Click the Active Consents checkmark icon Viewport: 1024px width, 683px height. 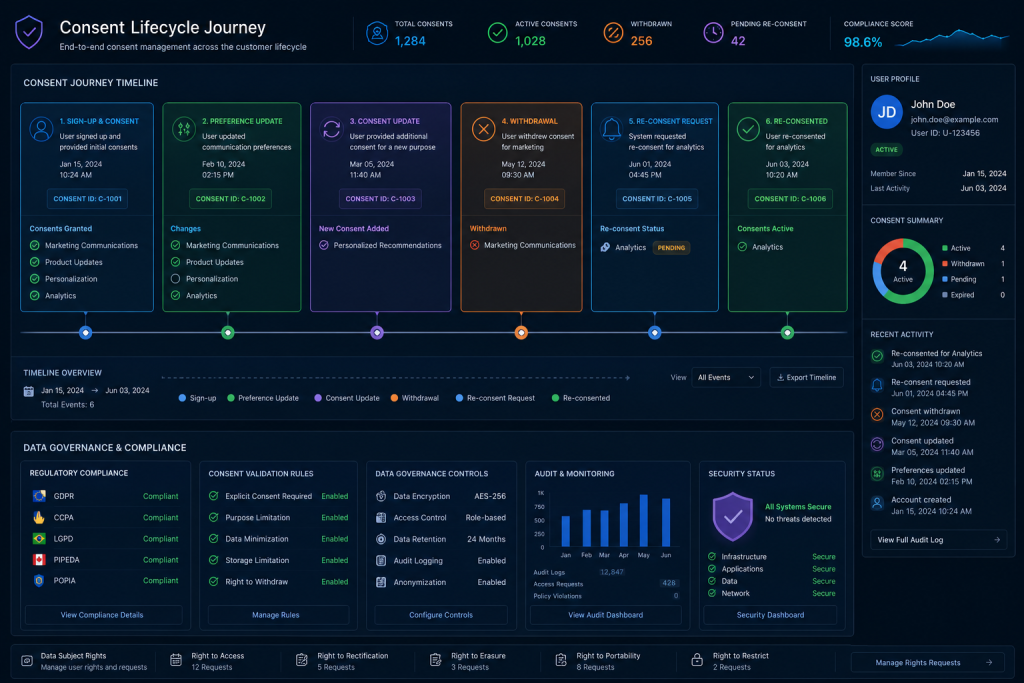(x=498, y=33)
